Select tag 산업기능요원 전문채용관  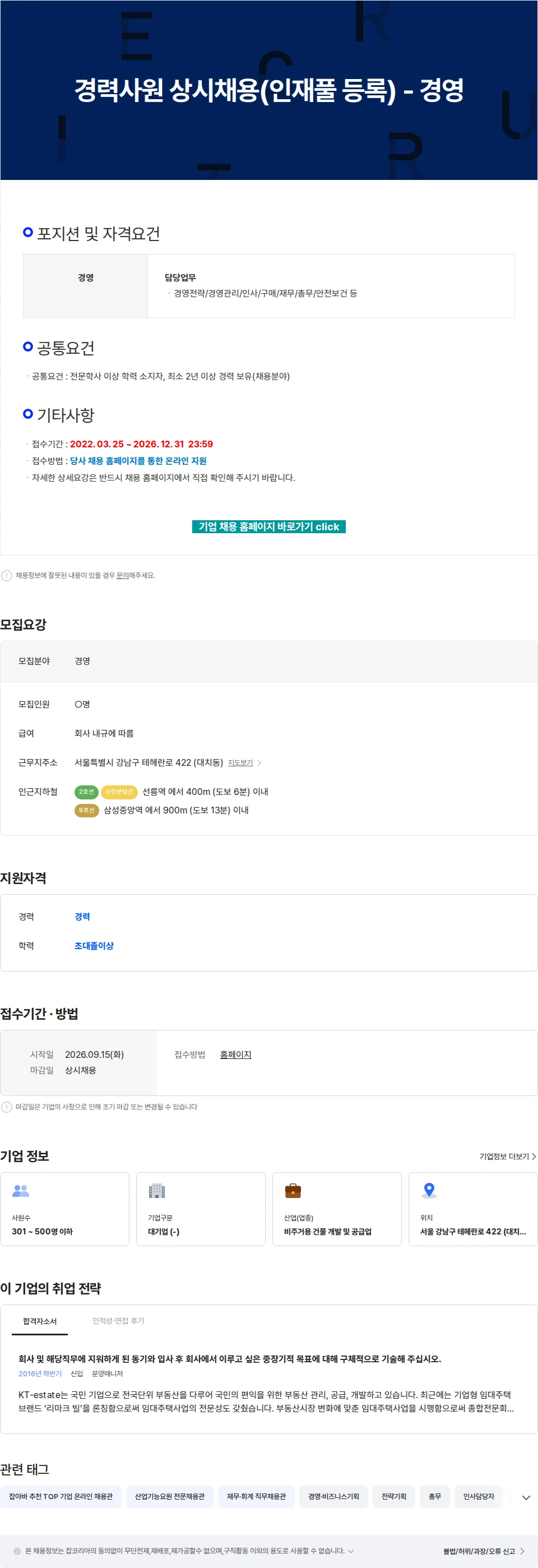pos(170,1497)
